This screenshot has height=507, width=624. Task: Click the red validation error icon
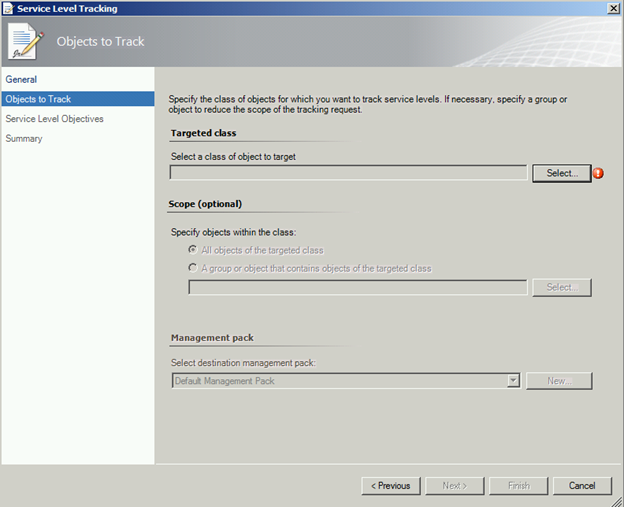point(598,174)
